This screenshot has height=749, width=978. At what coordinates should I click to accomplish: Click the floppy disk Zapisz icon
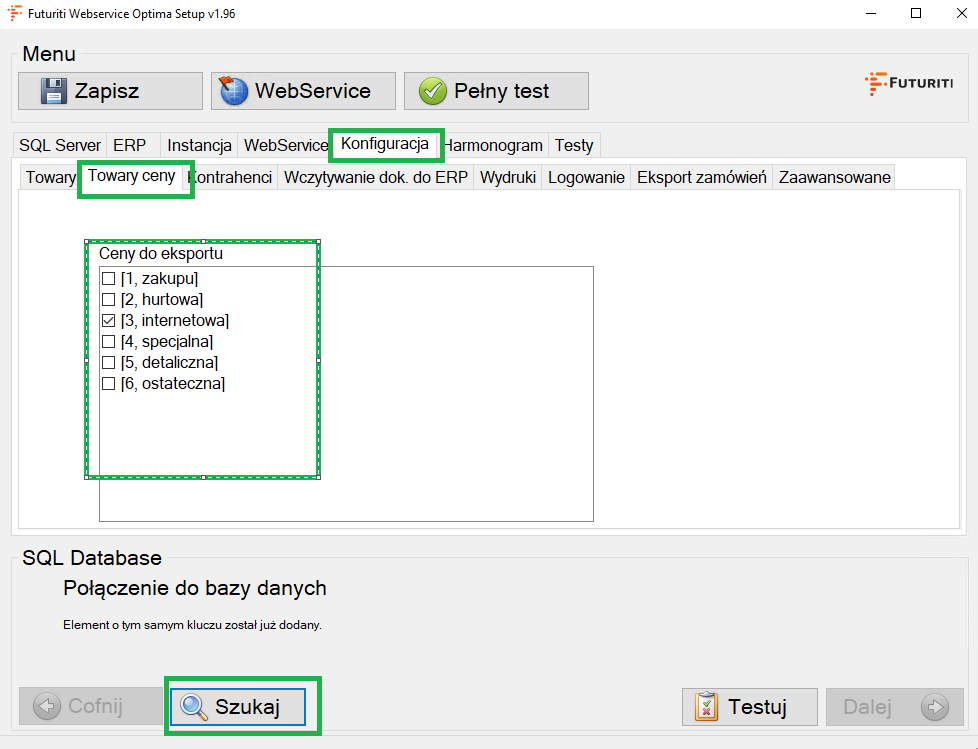53,91
